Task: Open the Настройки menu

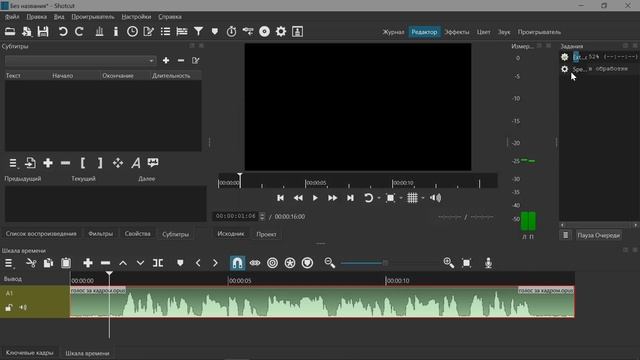Action: pyautogui.click(x=136, y=17)
